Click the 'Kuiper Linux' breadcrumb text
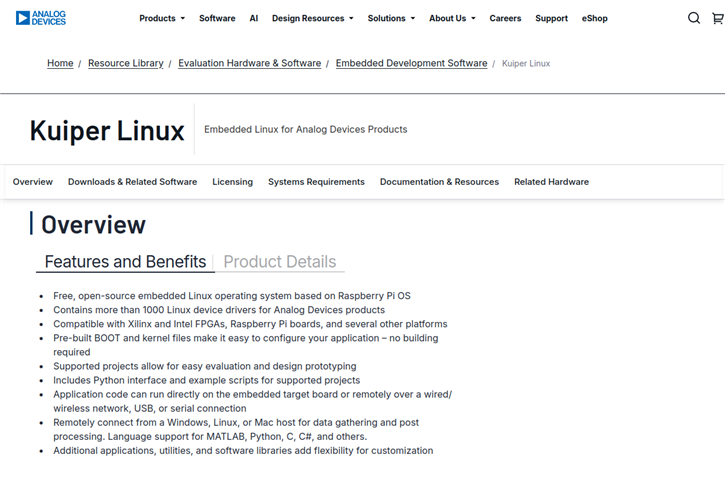 (x=526, y=63)
